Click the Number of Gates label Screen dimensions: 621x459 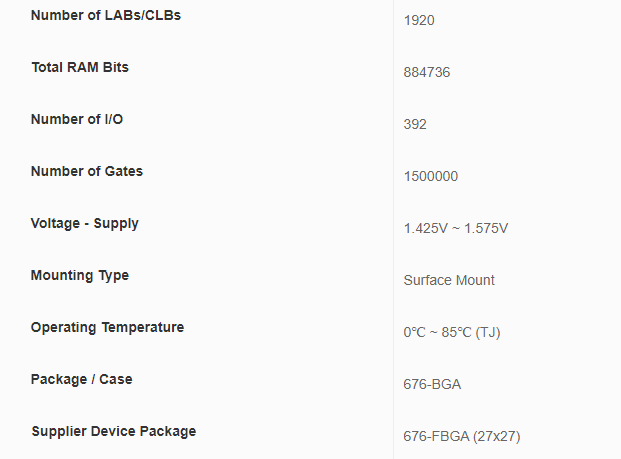87,172
